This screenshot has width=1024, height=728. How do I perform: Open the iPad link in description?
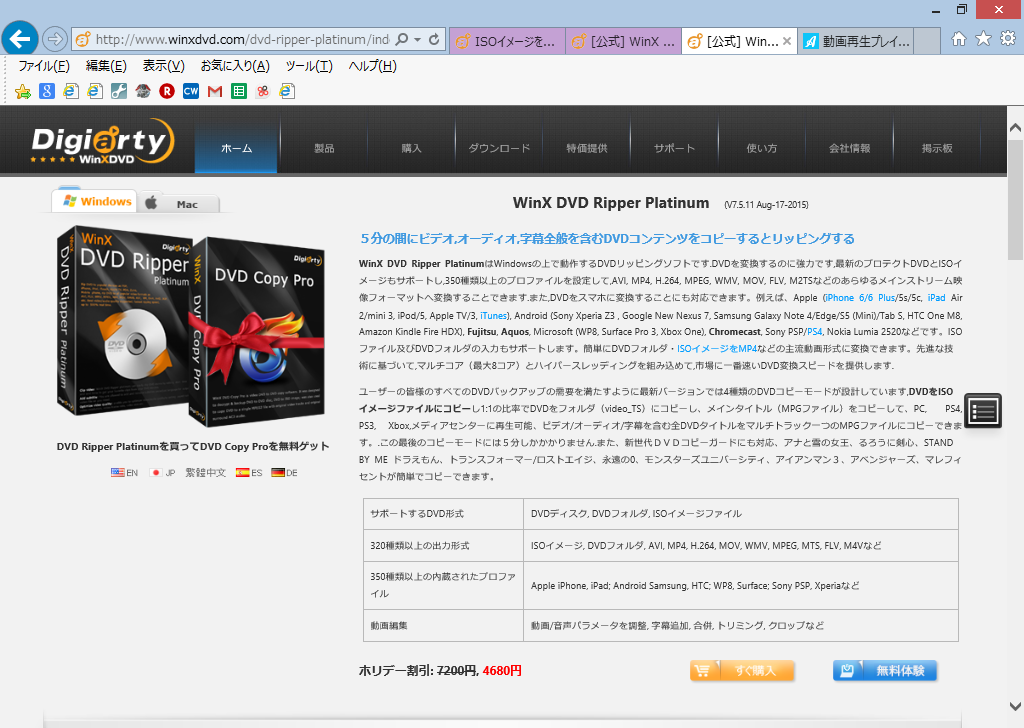pos(936,298)
